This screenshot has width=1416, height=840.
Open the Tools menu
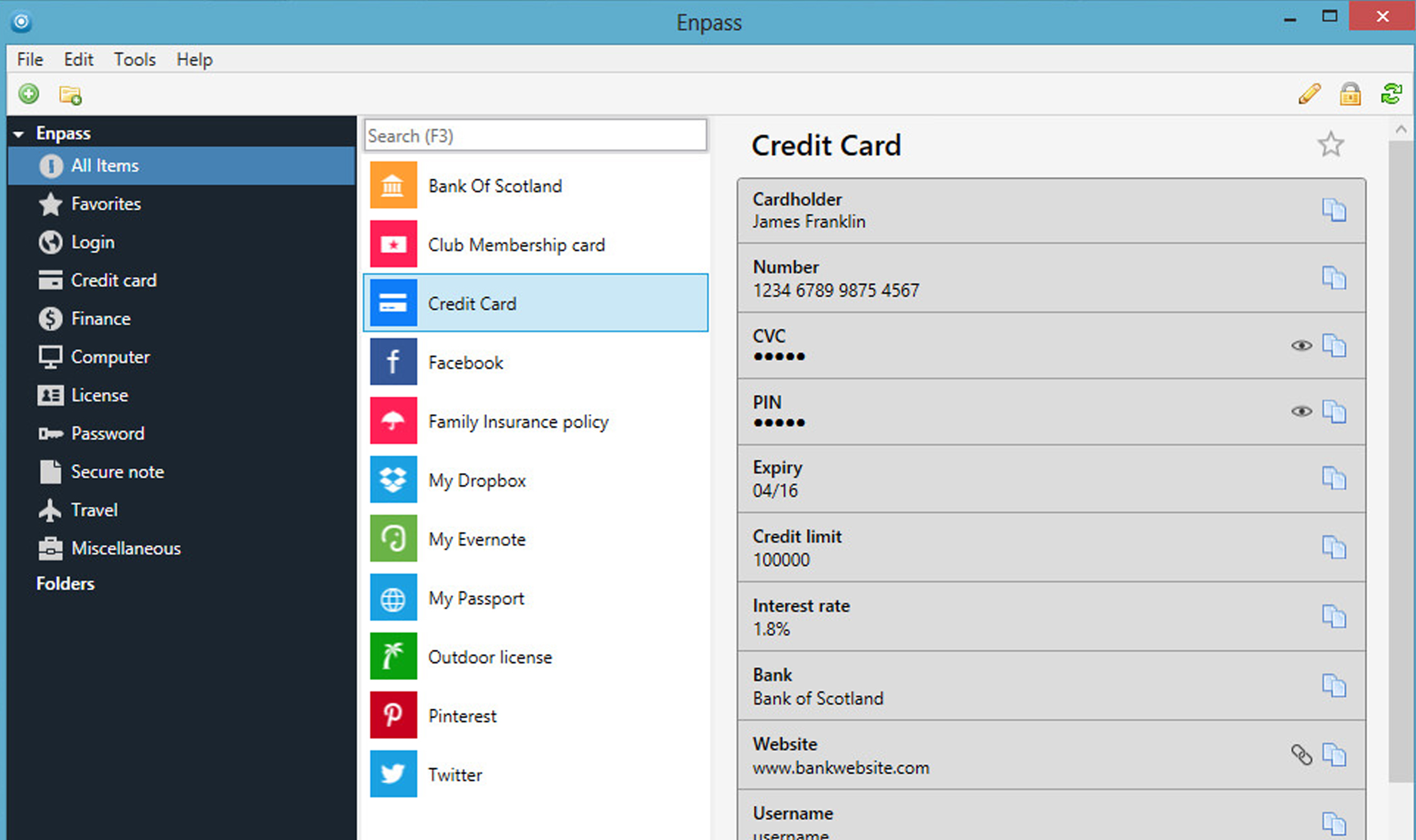(134, 60)
